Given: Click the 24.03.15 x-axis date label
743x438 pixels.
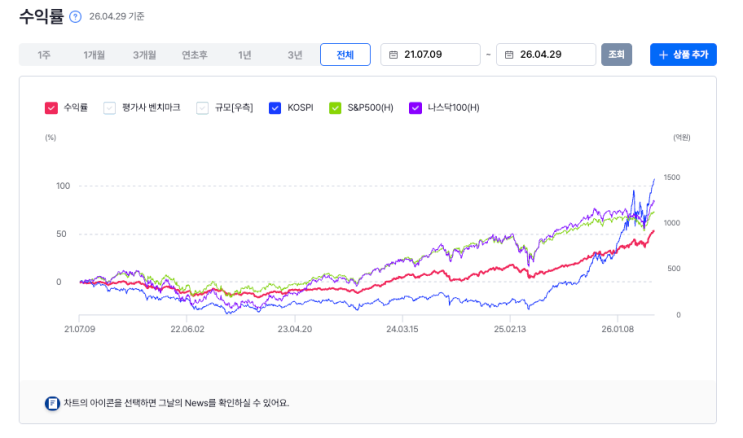Looking at the screenshot, I should (x=402, y=329).
